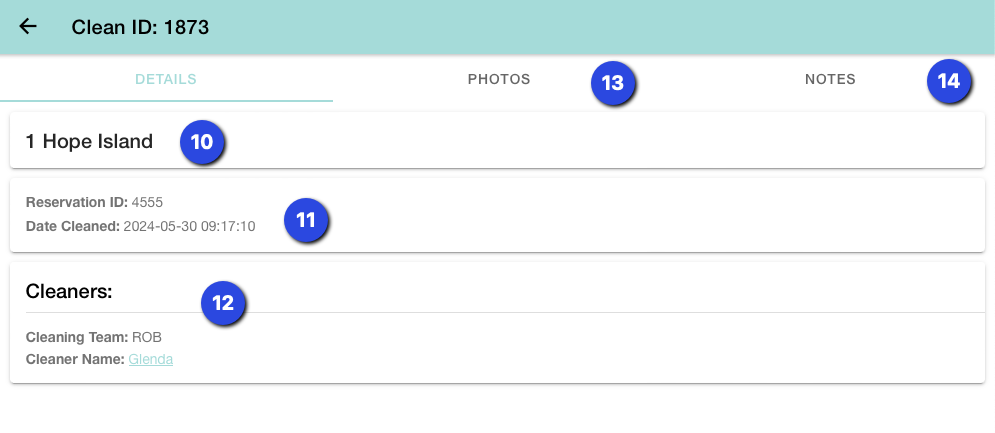Click the back arrow icon
This screenshot has width=995, height=433.
28,27
